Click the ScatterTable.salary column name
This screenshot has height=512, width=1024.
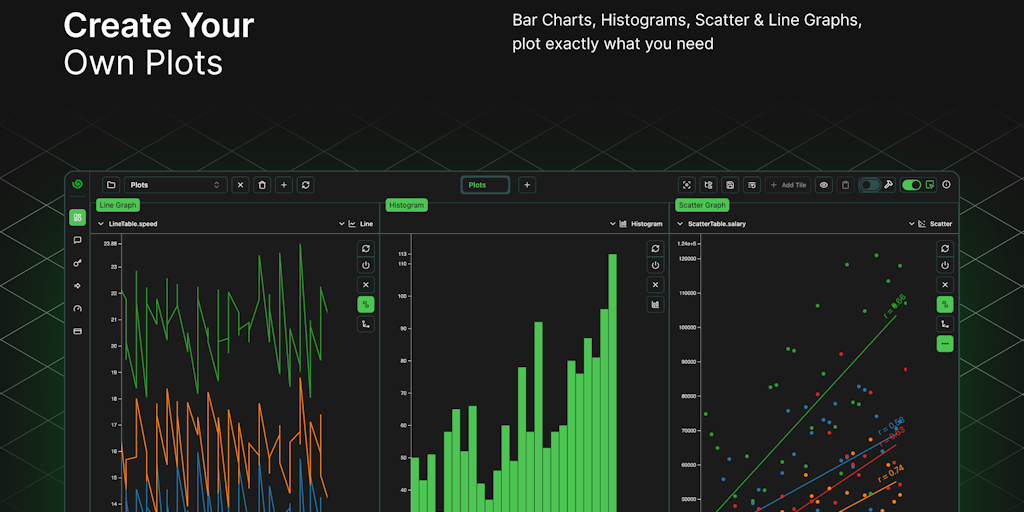(x=716, y=224)
